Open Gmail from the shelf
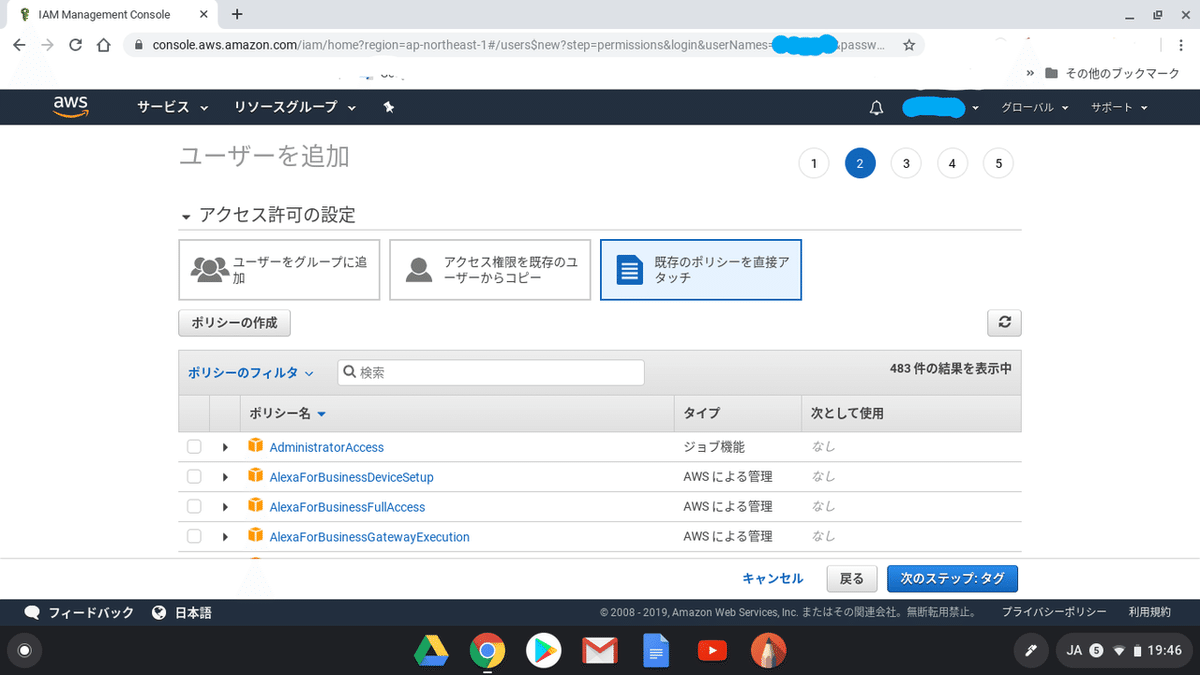Screen dimensions: 1200x675 point(599,652)
